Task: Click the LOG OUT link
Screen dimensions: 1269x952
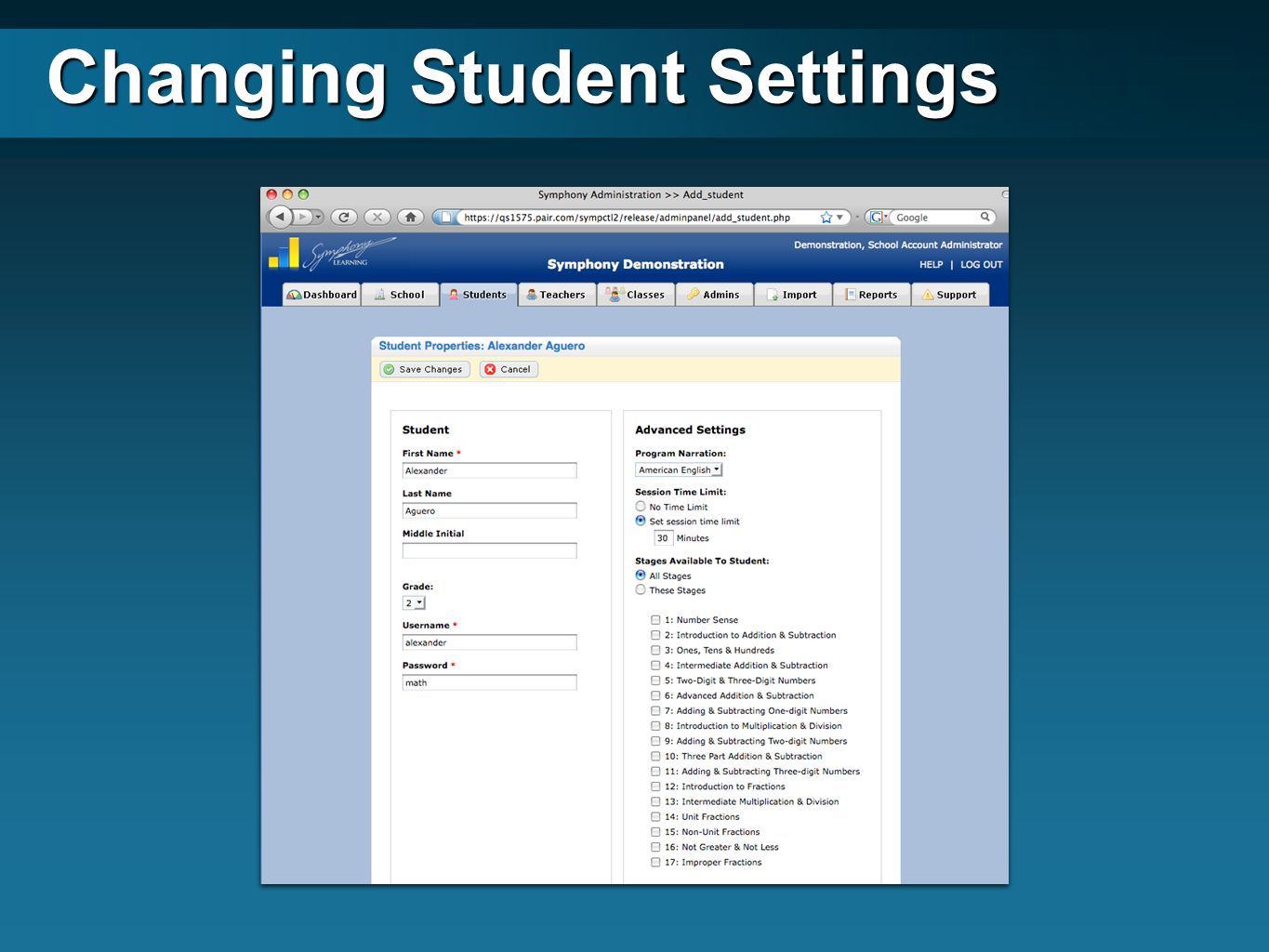Action: [x=981, y=265]
